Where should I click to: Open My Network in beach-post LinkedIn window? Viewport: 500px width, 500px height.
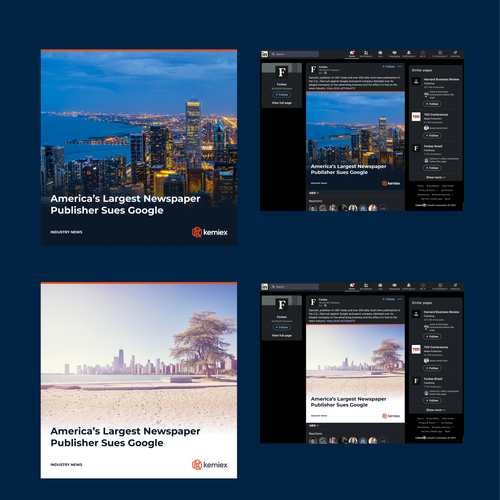click(366, 287)
